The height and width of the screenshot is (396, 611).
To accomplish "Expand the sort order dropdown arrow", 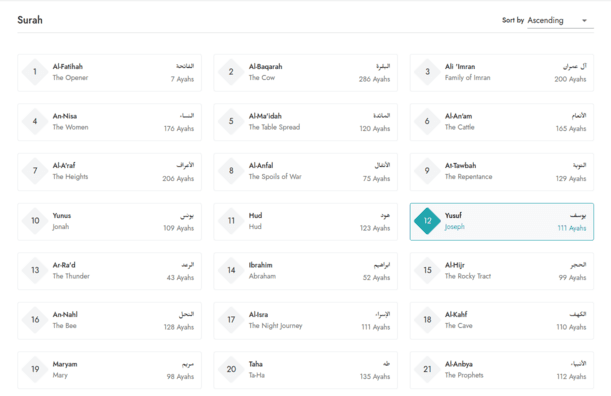I will point(584,21).
